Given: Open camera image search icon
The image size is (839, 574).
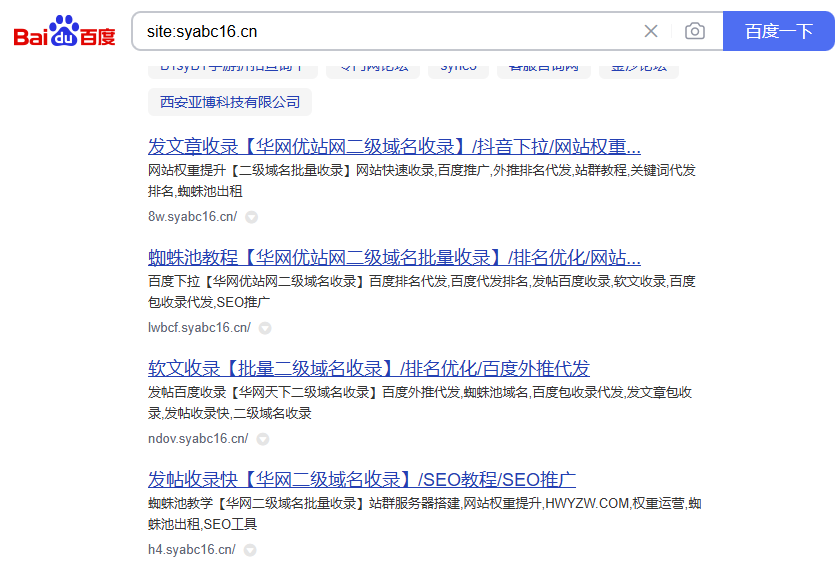Looking at the screenshot, I should [695, 31].
